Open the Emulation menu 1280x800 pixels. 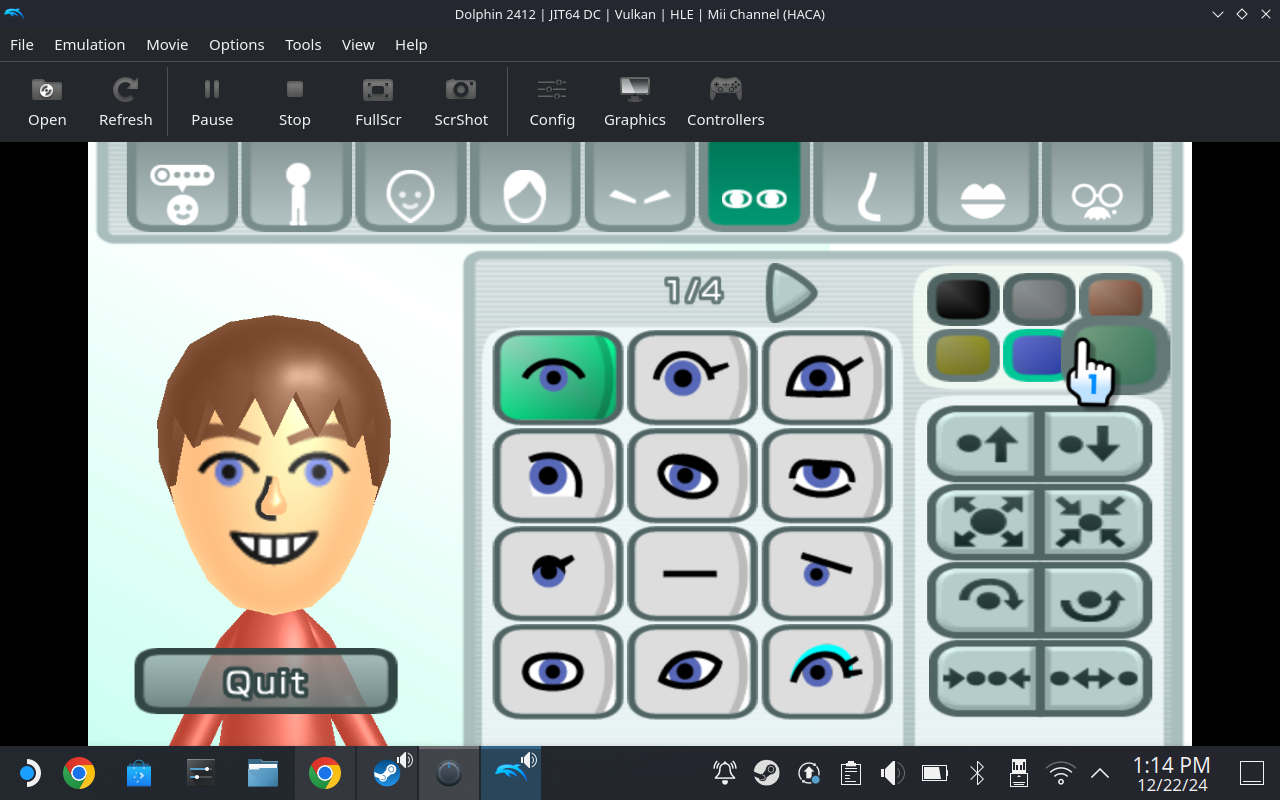(x=90, y=44)
